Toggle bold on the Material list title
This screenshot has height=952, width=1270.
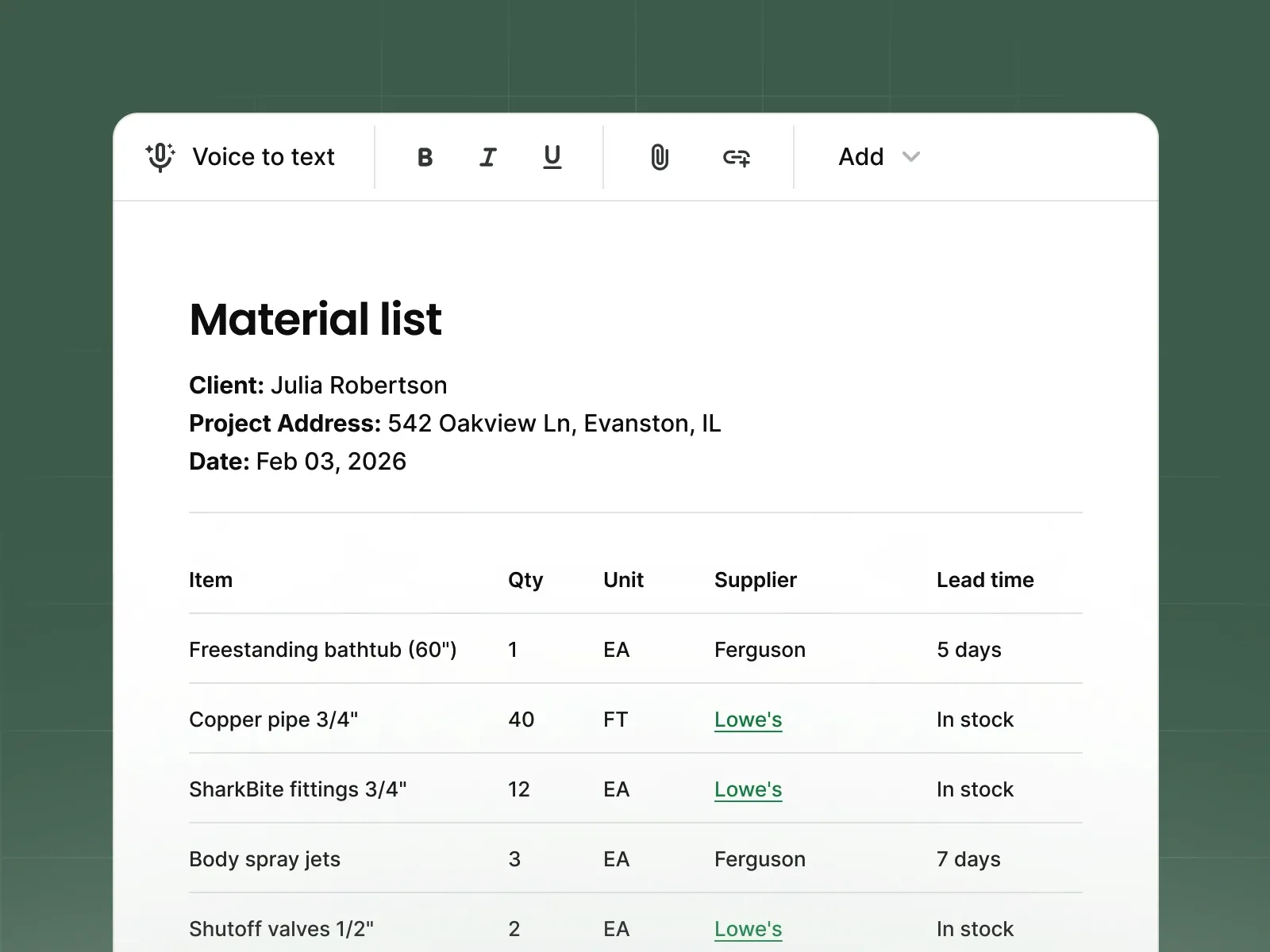[x=425, y=157]
